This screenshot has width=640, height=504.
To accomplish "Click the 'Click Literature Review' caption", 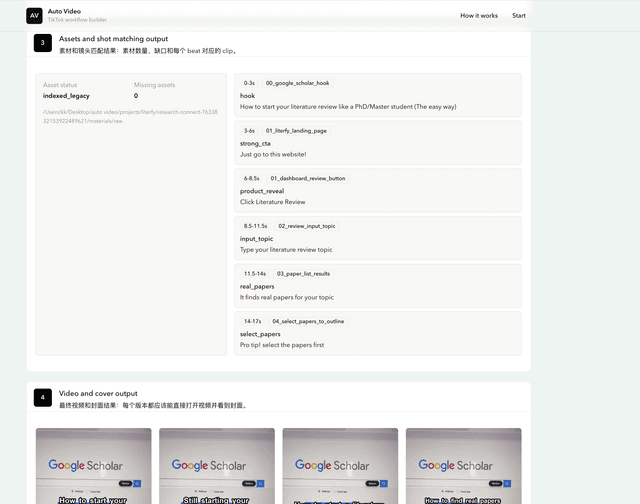I will (x=273, y=202).
